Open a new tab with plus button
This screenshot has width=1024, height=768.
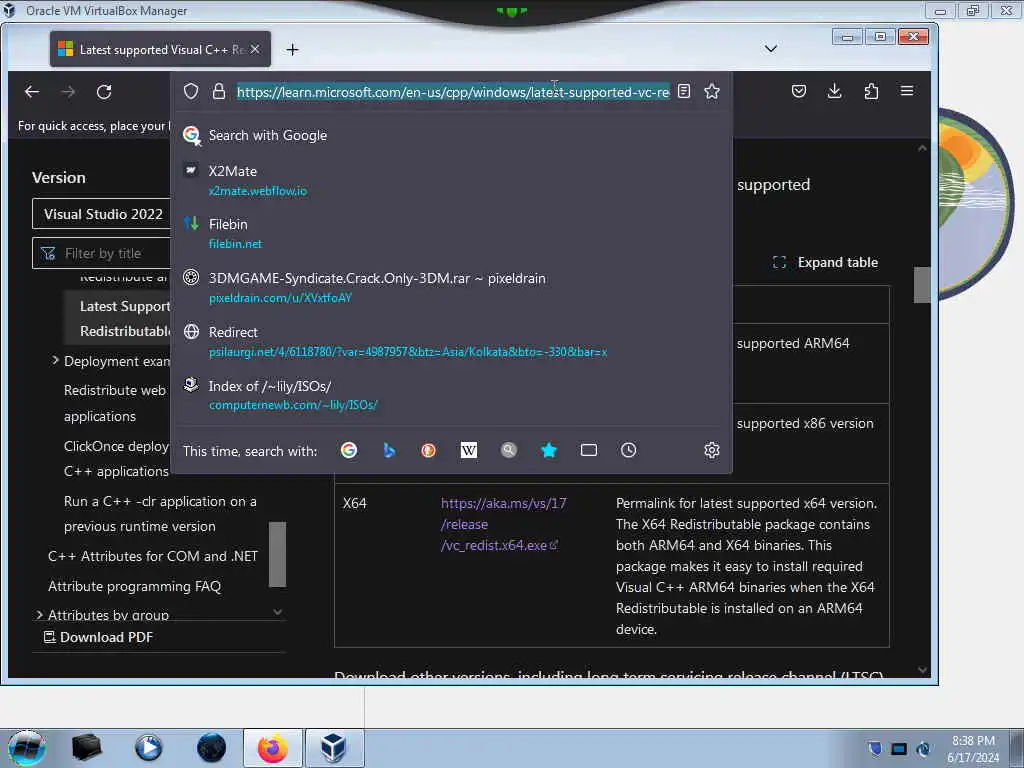click(x=293, y=50)
